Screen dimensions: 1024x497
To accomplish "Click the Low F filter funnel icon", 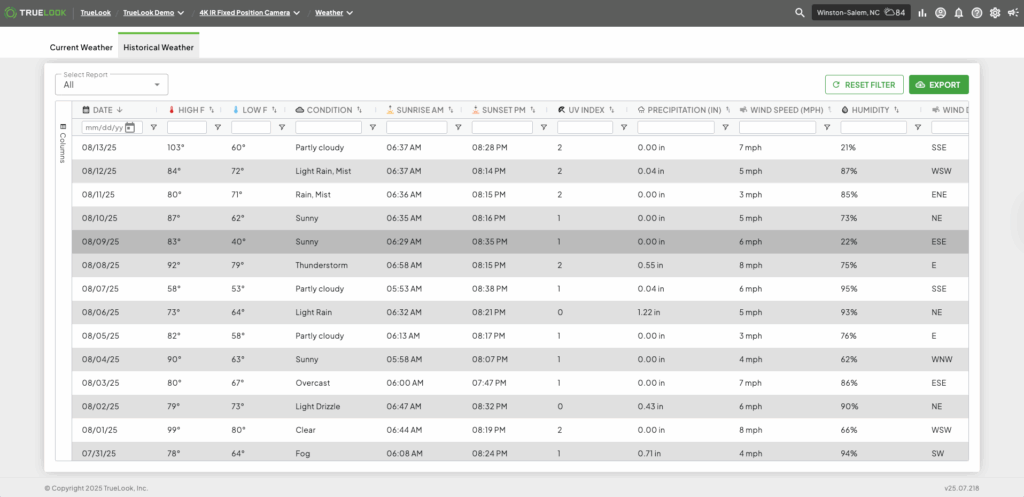I will [281, 127].
